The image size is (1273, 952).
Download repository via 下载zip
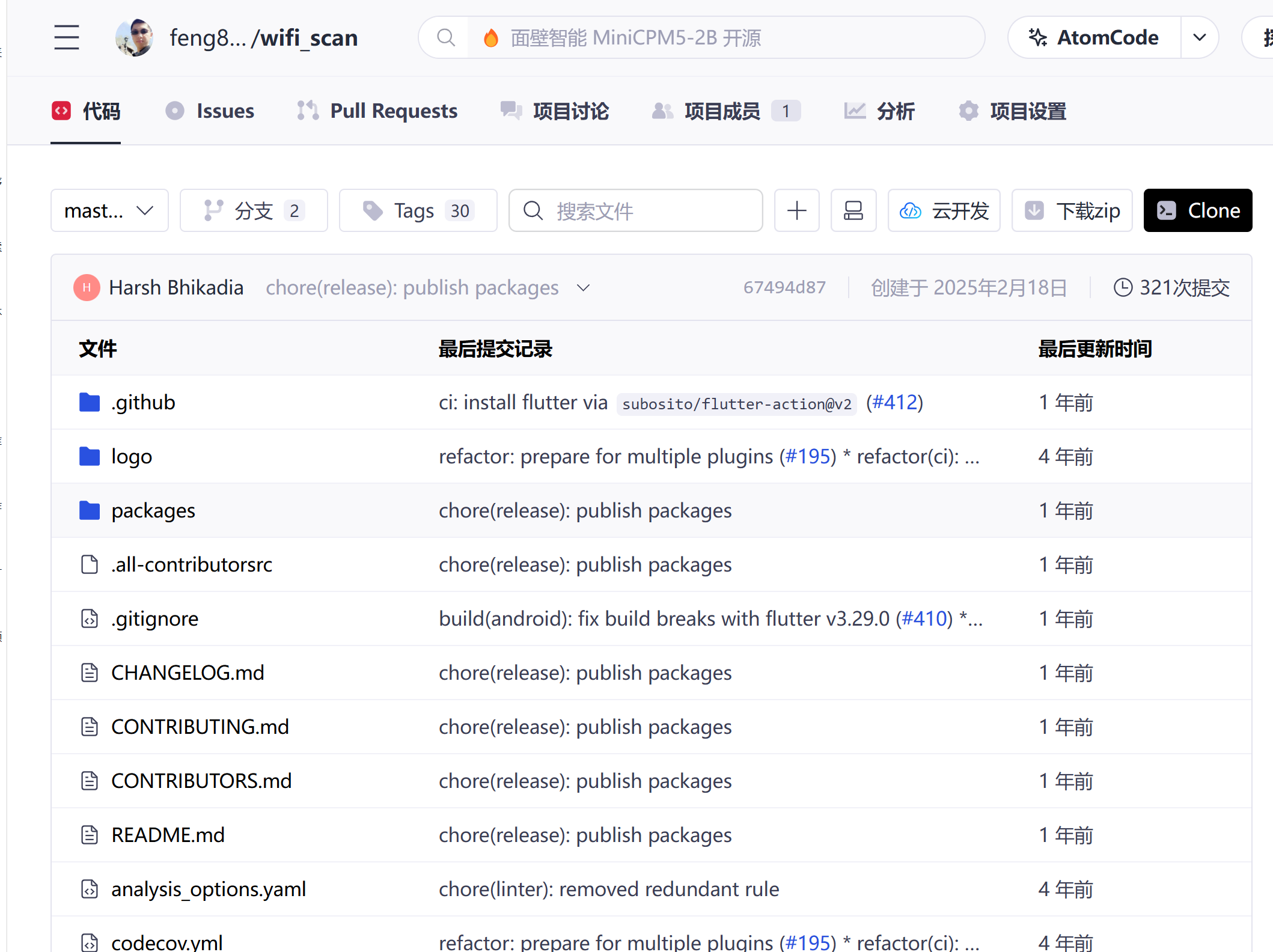tap(1072, 210)
